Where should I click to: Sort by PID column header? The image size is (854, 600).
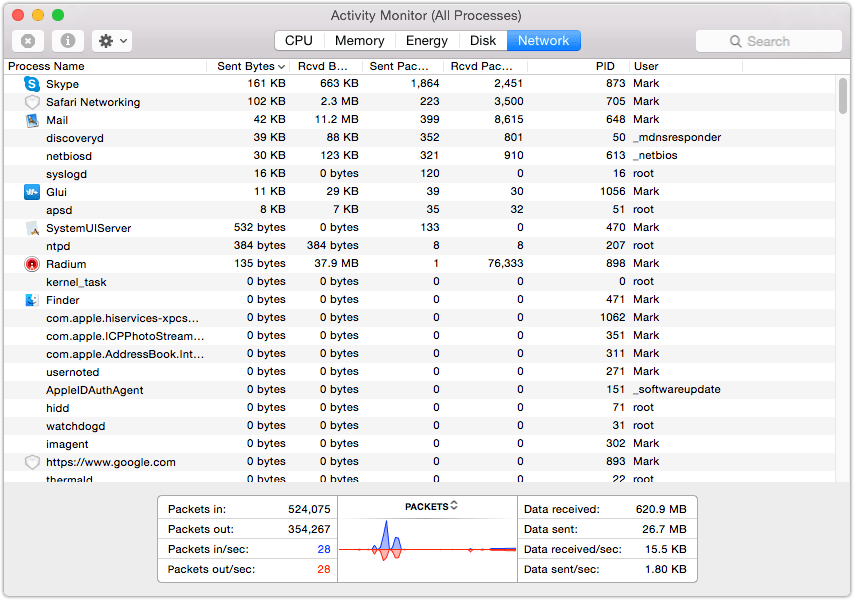coord(578,66)
